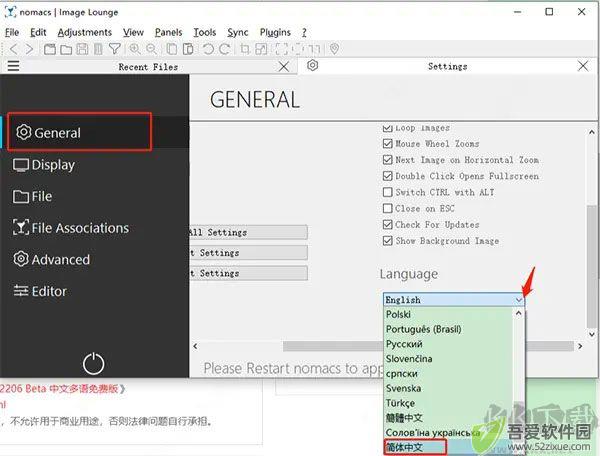
Task: Open the Language combo box showing English
Action: tap(453, 300)
